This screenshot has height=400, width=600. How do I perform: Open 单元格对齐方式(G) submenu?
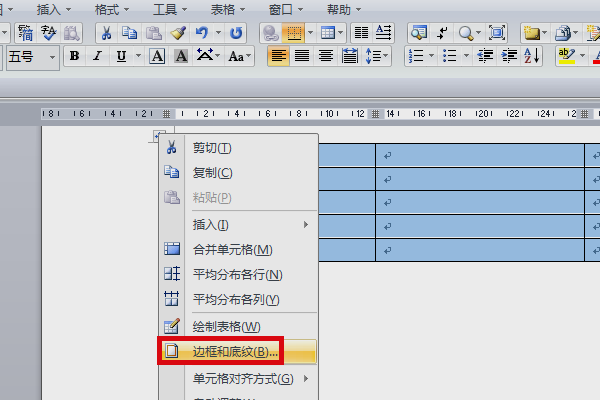tap(238, 379)
